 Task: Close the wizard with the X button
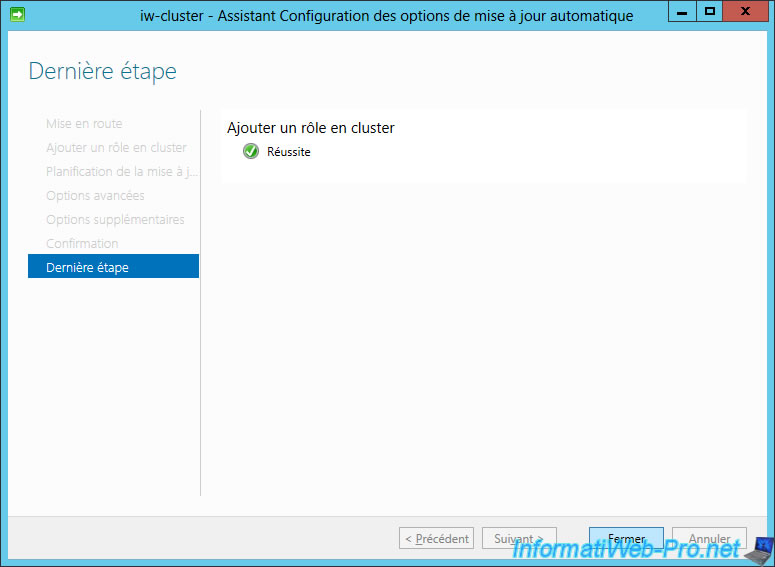(x=745, y=11)
